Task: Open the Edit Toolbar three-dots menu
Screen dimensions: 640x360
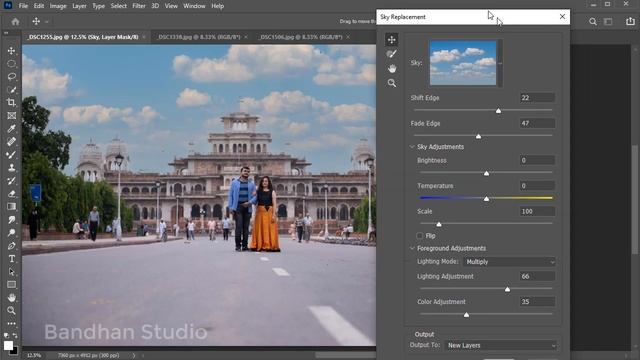Action: [x=11, y=324]
